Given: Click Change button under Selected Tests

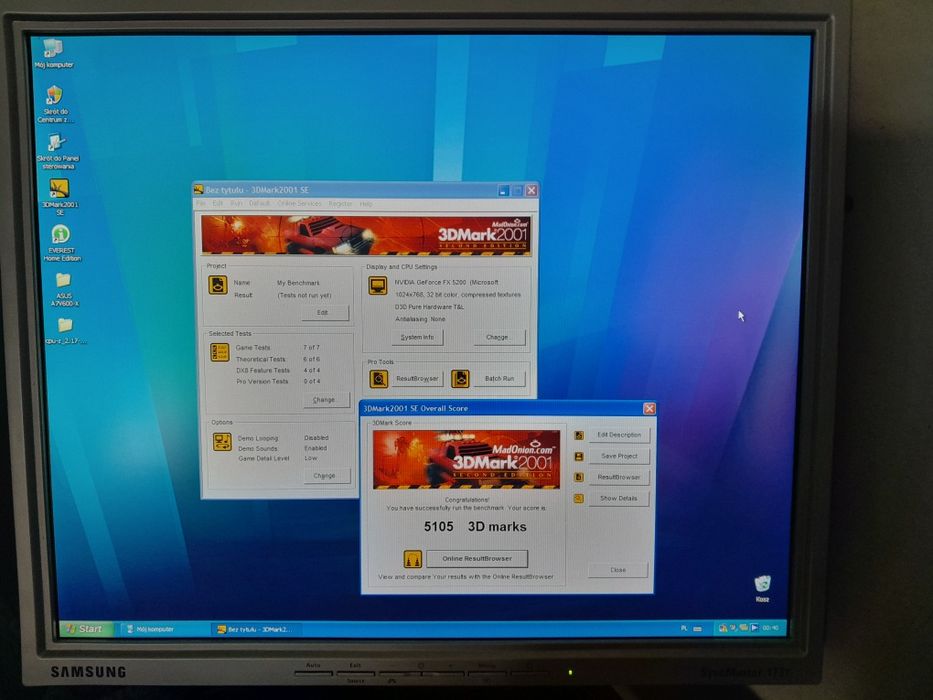Looking at the screenshot, I should pyautogui.click(x=325, y=400).
